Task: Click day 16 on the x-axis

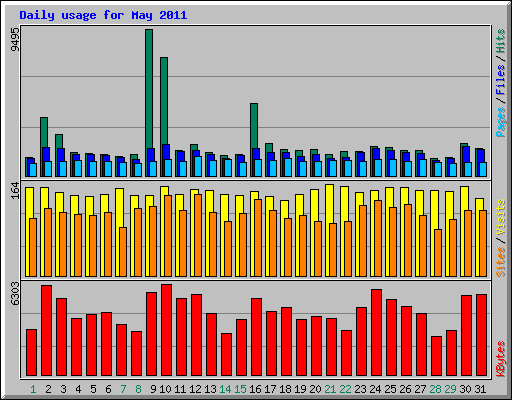Action: pos(255,389)
